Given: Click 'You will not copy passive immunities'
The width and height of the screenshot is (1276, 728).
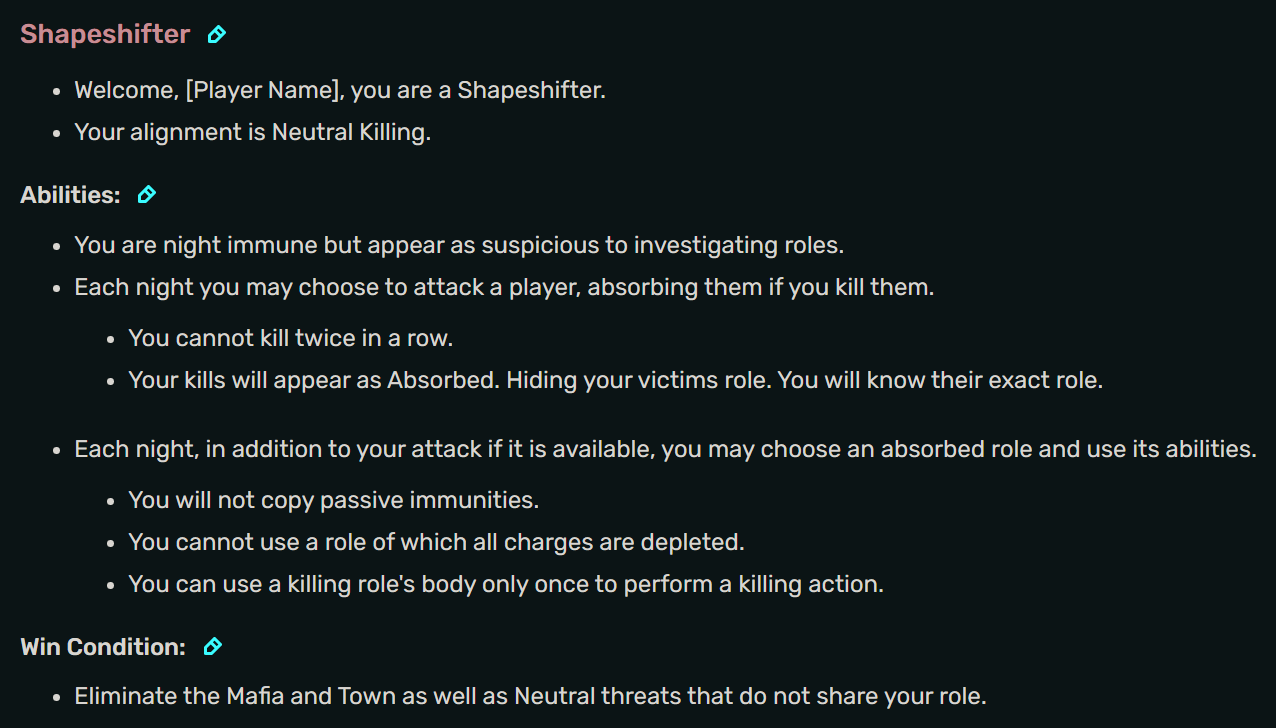Looking at the screenshot, I should coord(334,499).
